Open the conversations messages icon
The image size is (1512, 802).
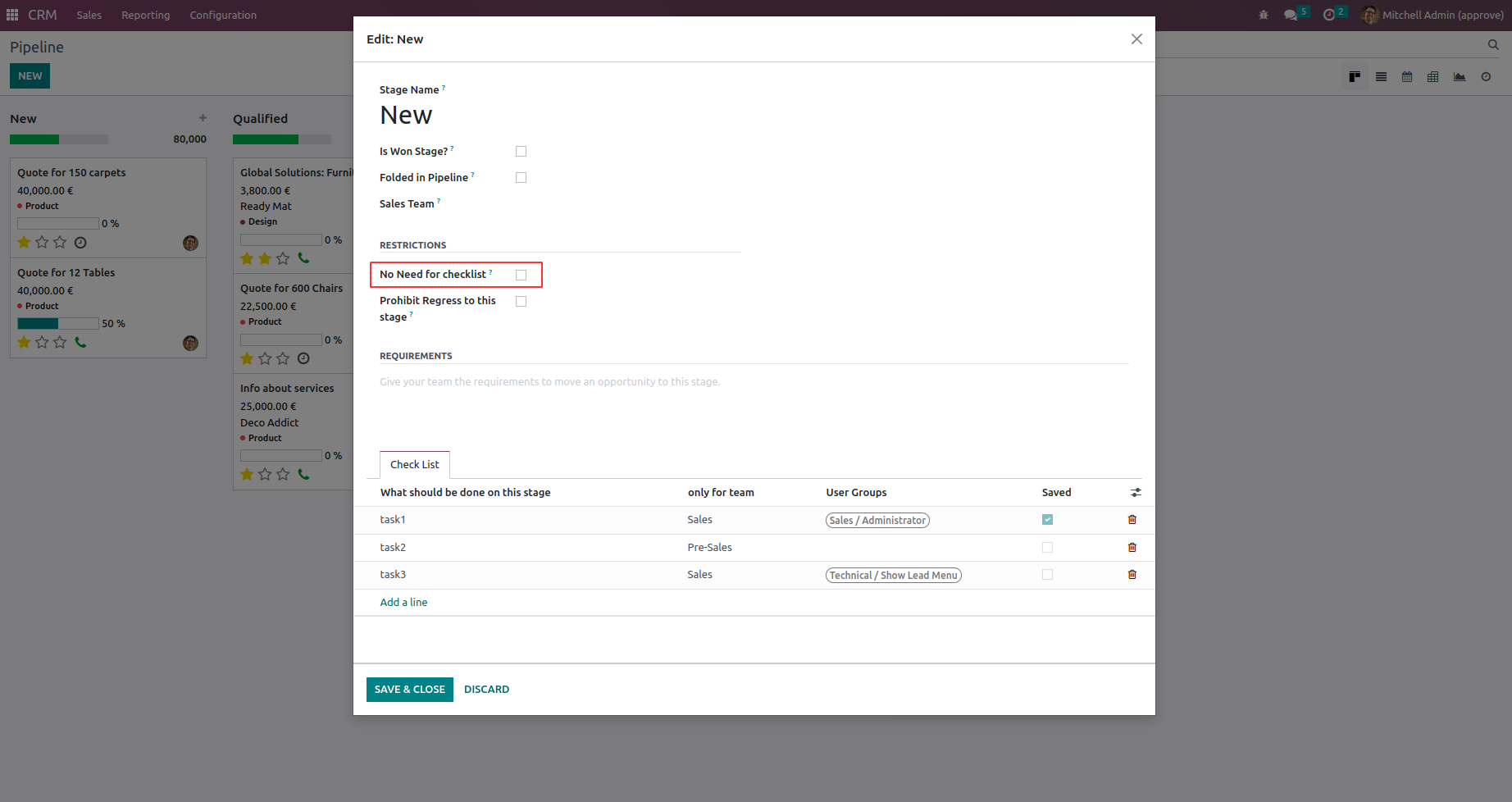pos(1291,15)
